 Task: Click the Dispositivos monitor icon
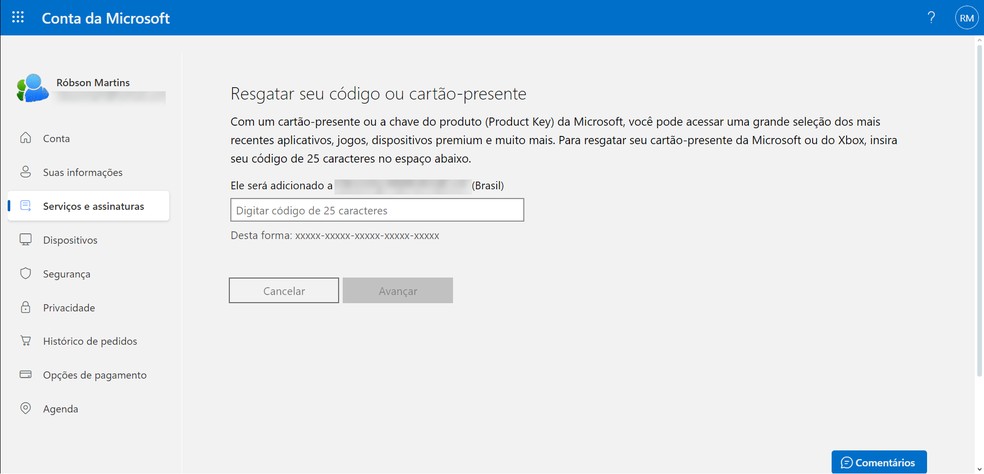pos(26,240)
